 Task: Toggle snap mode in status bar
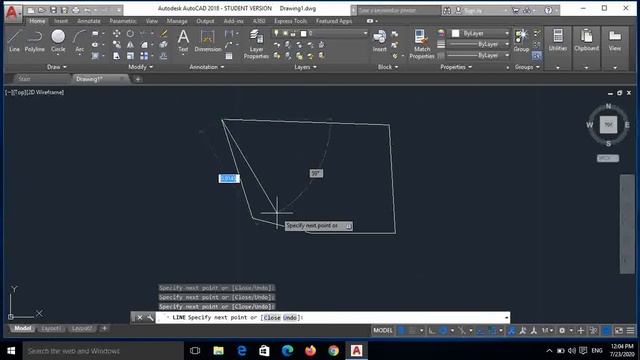click(x=413, y=330)
